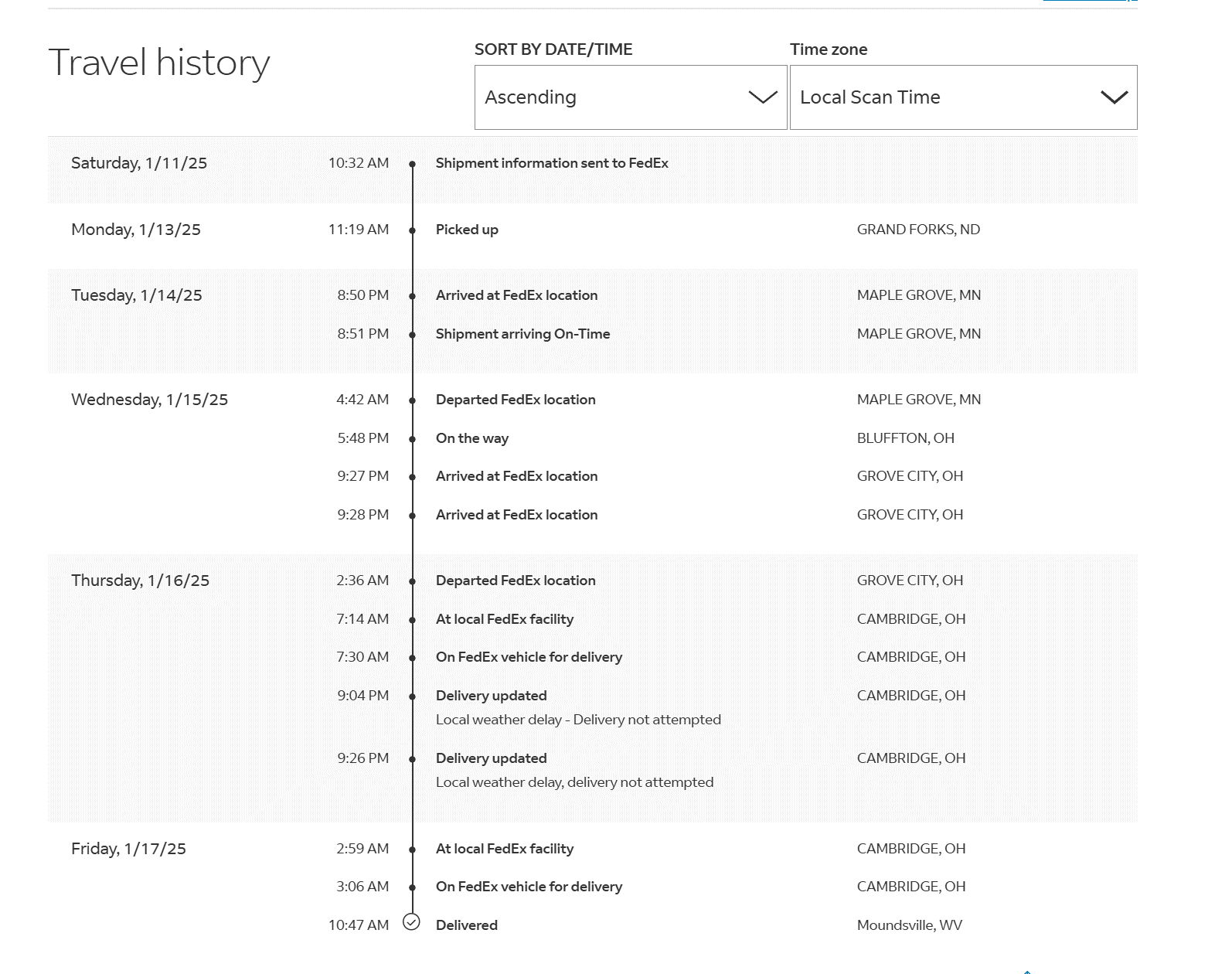Click the BLUFFTON, OH location
The height and width of the screenshot is (974, 1232).
(x=906, y=438)
